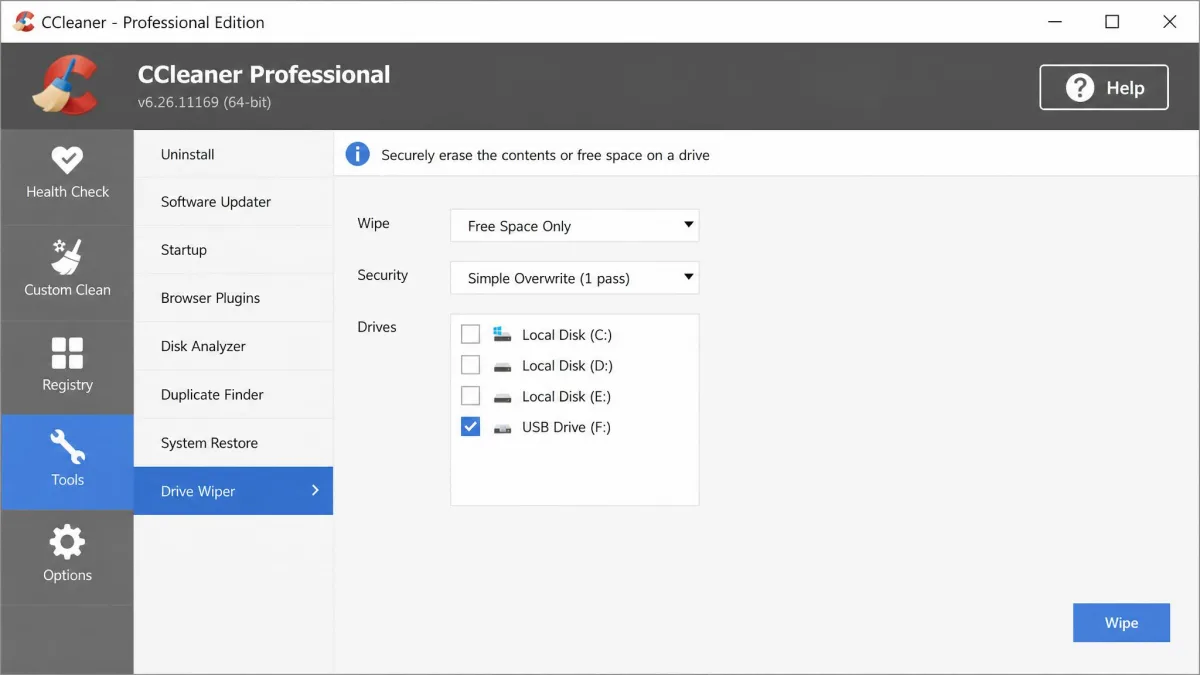This screenshot has height=675, width=1200.
Task: Open Custom Clean broom icon
Action: tap(67, 257)
